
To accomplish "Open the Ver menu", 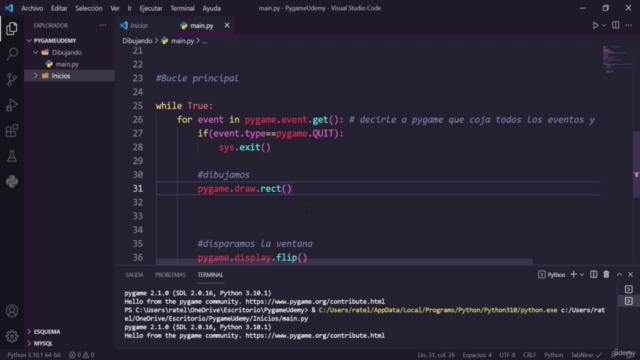I will click(115, 8).
